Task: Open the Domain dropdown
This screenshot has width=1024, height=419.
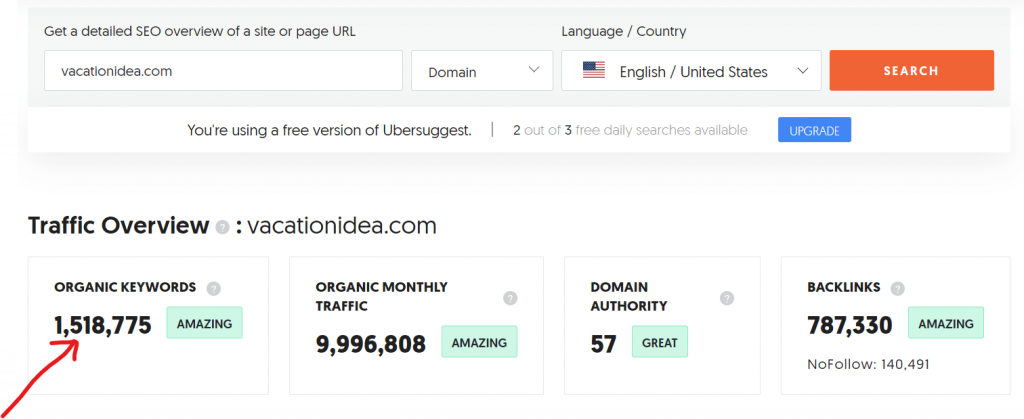Action: [x=482, y=70]
